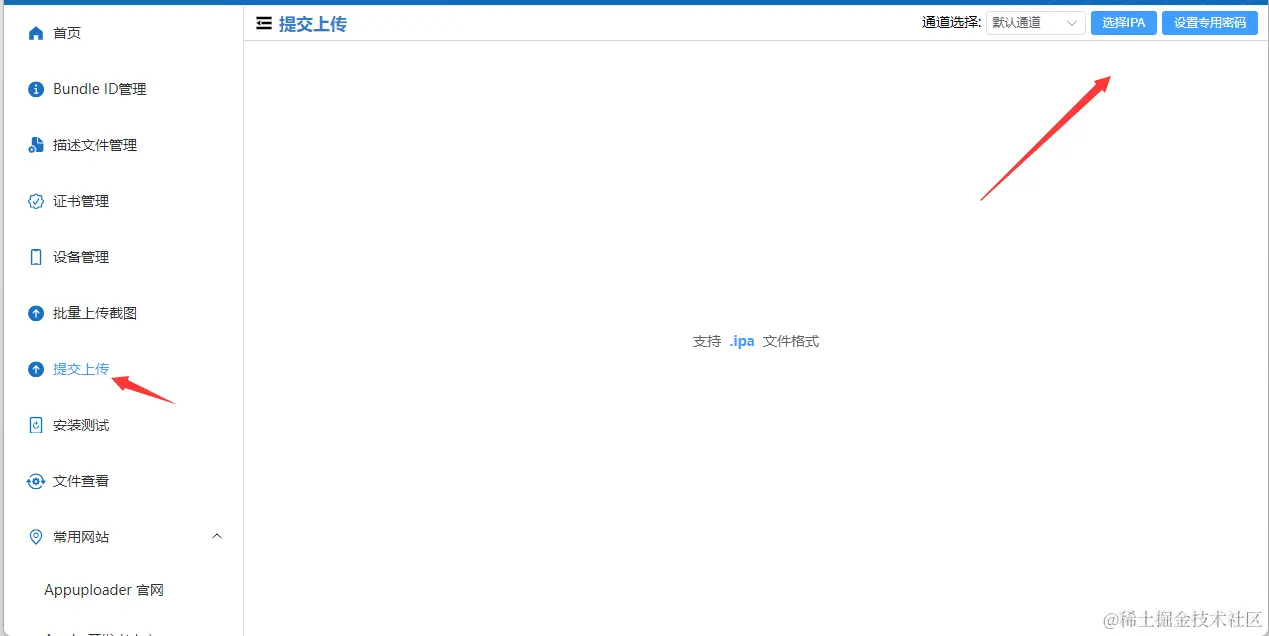
Task: Click the upload arrow icon beside 批量上传截图
Action: pyautogui.click(x=36, y=313)
